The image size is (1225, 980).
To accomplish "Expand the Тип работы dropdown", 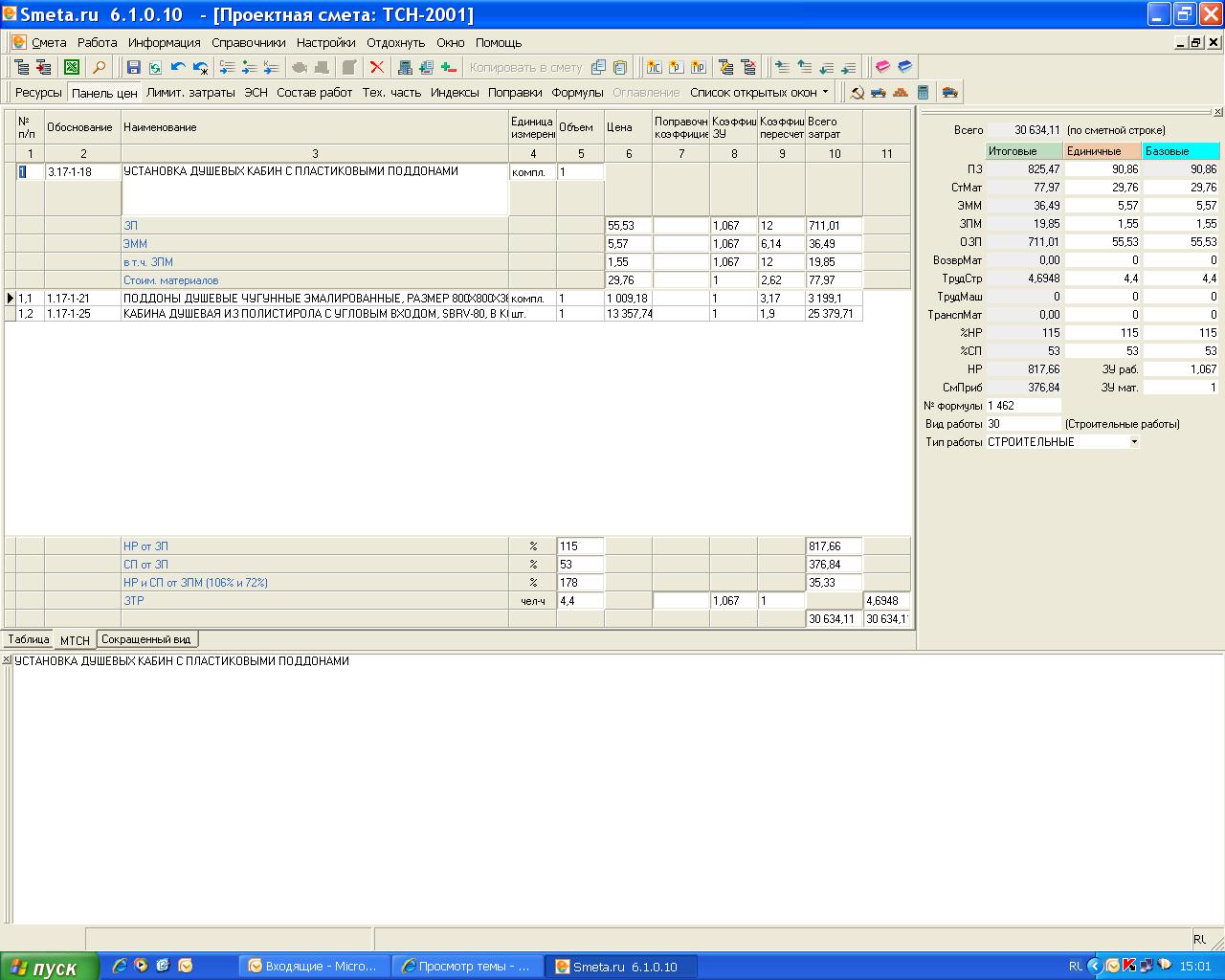I will [1134, 442].
